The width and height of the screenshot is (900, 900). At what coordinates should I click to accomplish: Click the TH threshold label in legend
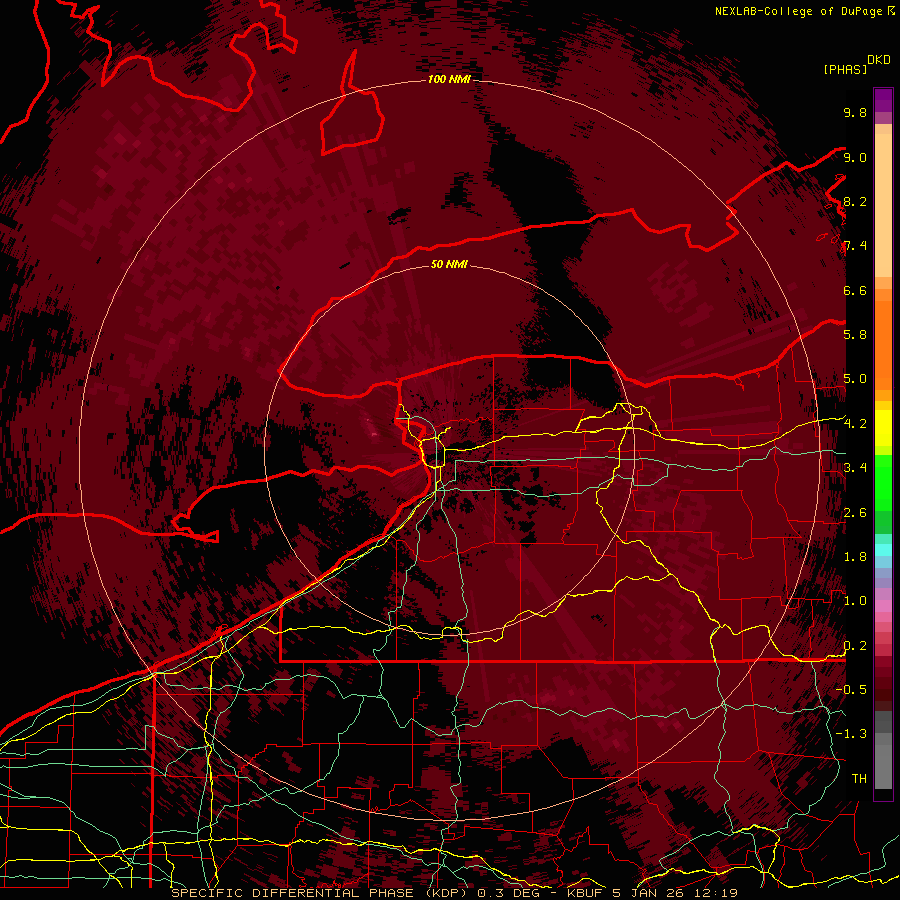click(x=859, y=779)
